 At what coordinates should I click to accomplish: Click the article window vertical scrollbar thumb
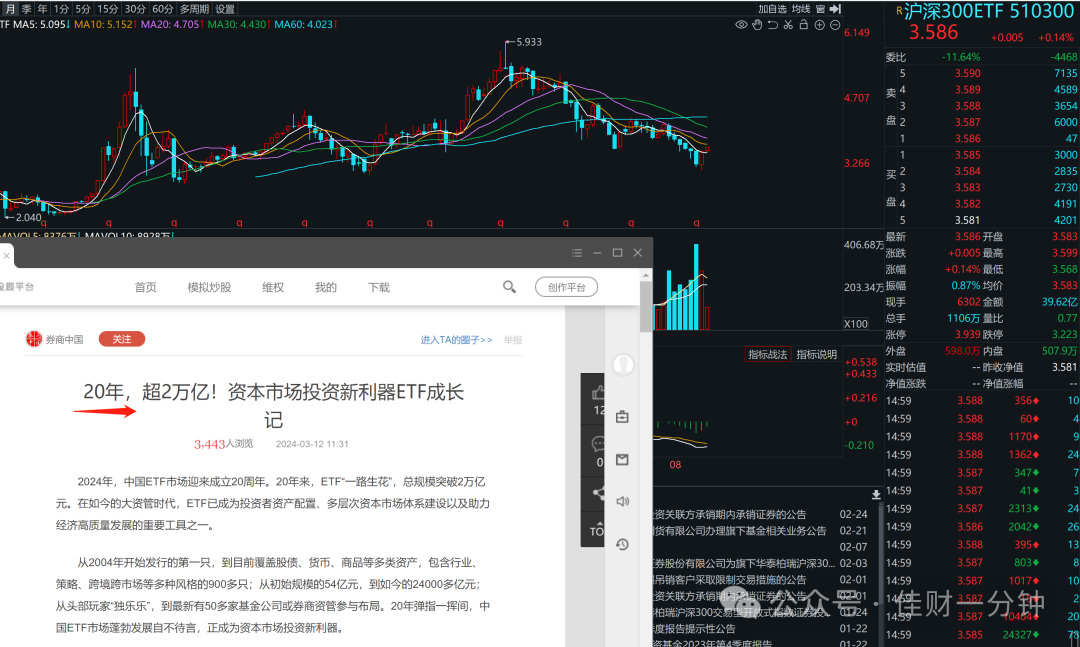click(x=645, y=307)
